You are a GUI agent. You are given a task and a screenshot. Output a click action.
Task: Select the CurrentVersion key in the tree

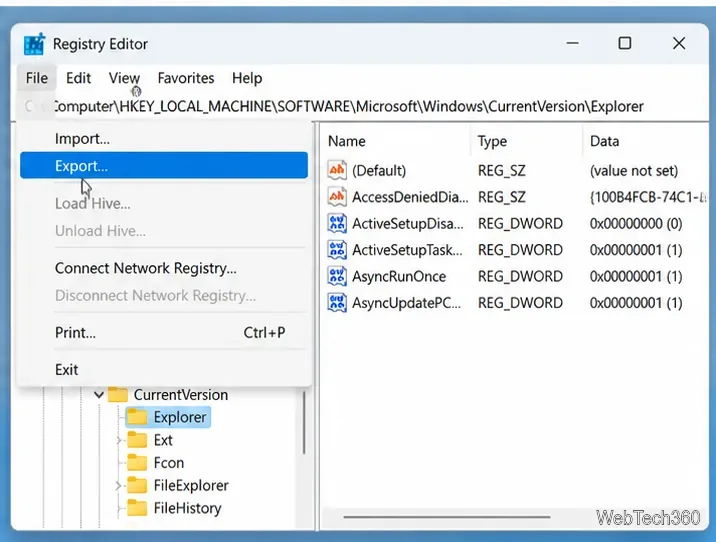tap(181, 395)
